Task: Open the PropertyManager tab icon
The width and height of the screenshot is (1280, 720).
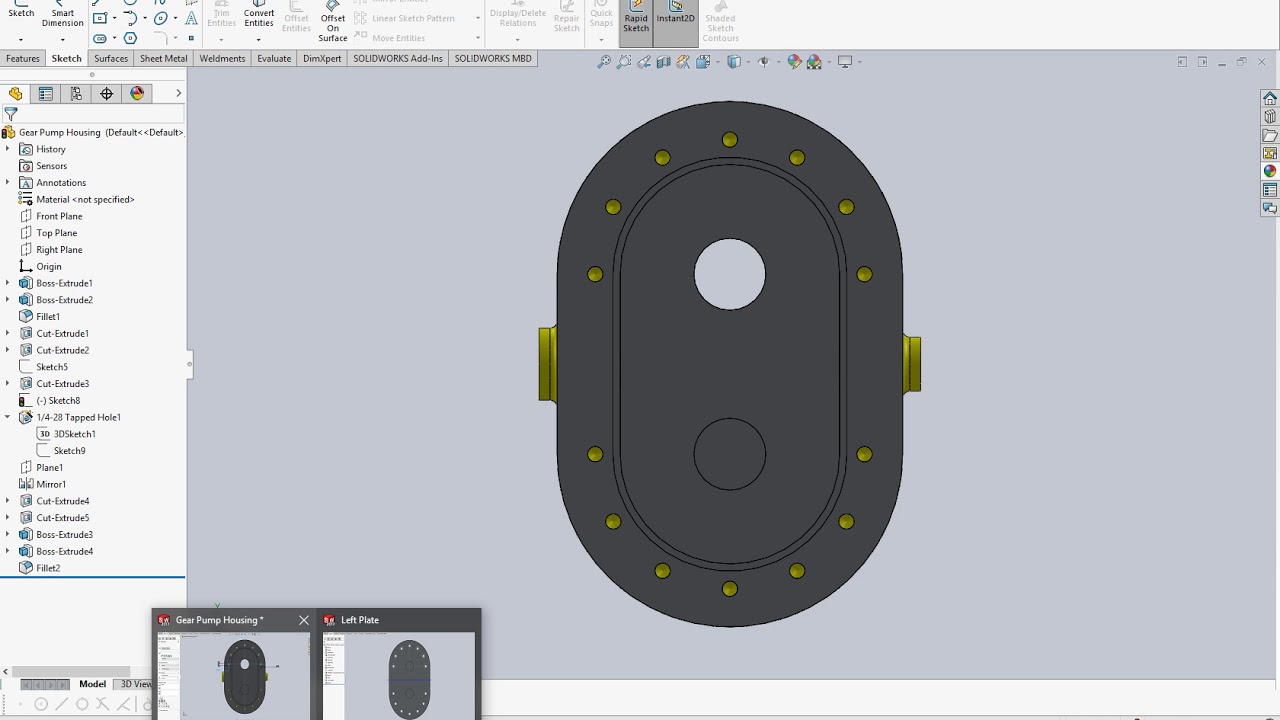Action: click(x=45, y=93)
